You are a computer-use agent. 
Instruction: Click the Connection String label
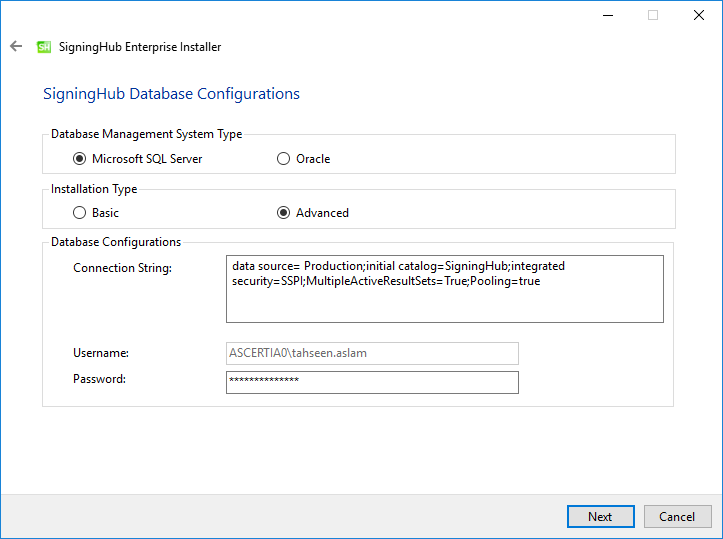click(x=122, y=268)
